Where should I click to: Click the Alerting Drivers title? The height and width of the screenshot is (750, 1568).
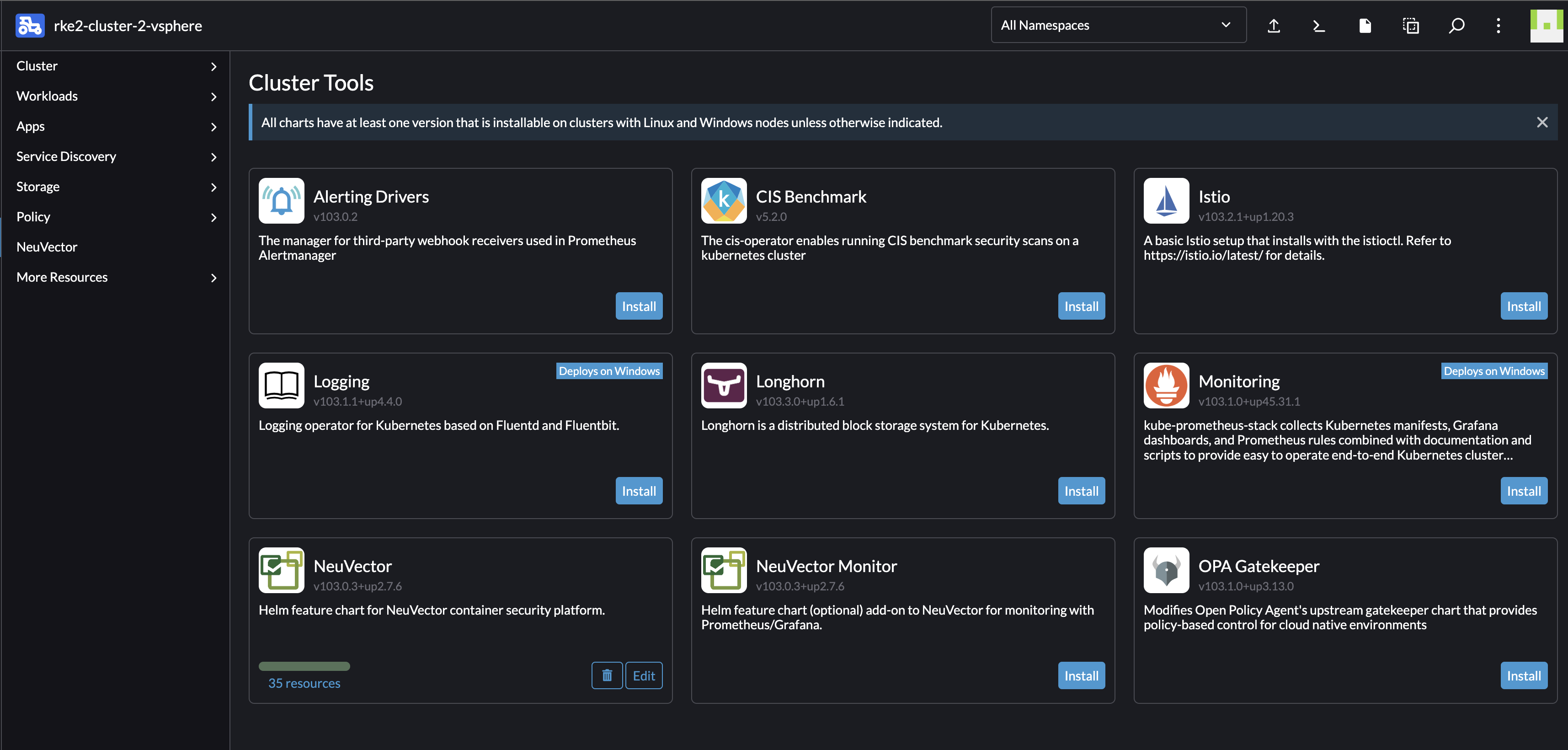click(x=371, y=197)
